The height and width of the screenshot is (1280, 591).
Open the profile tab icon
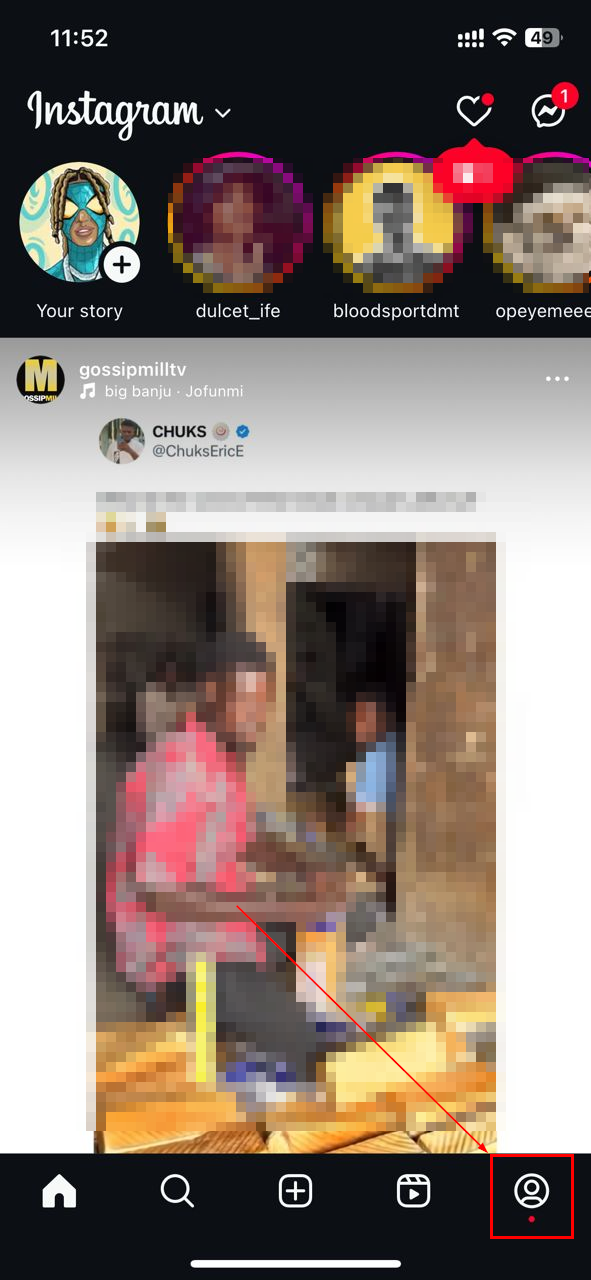tap(531, 1191)
